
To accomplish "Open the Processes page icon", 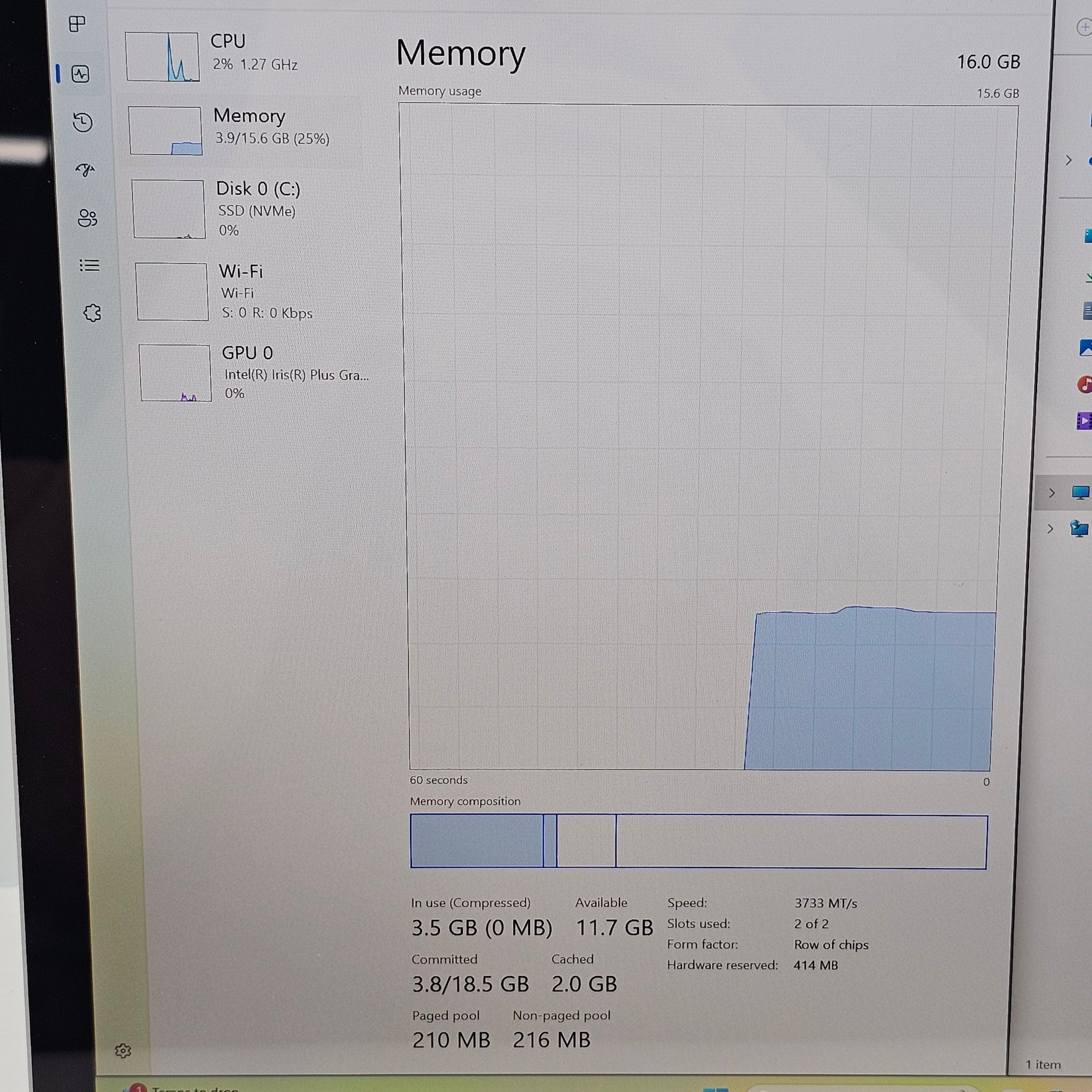I will 77,24.
